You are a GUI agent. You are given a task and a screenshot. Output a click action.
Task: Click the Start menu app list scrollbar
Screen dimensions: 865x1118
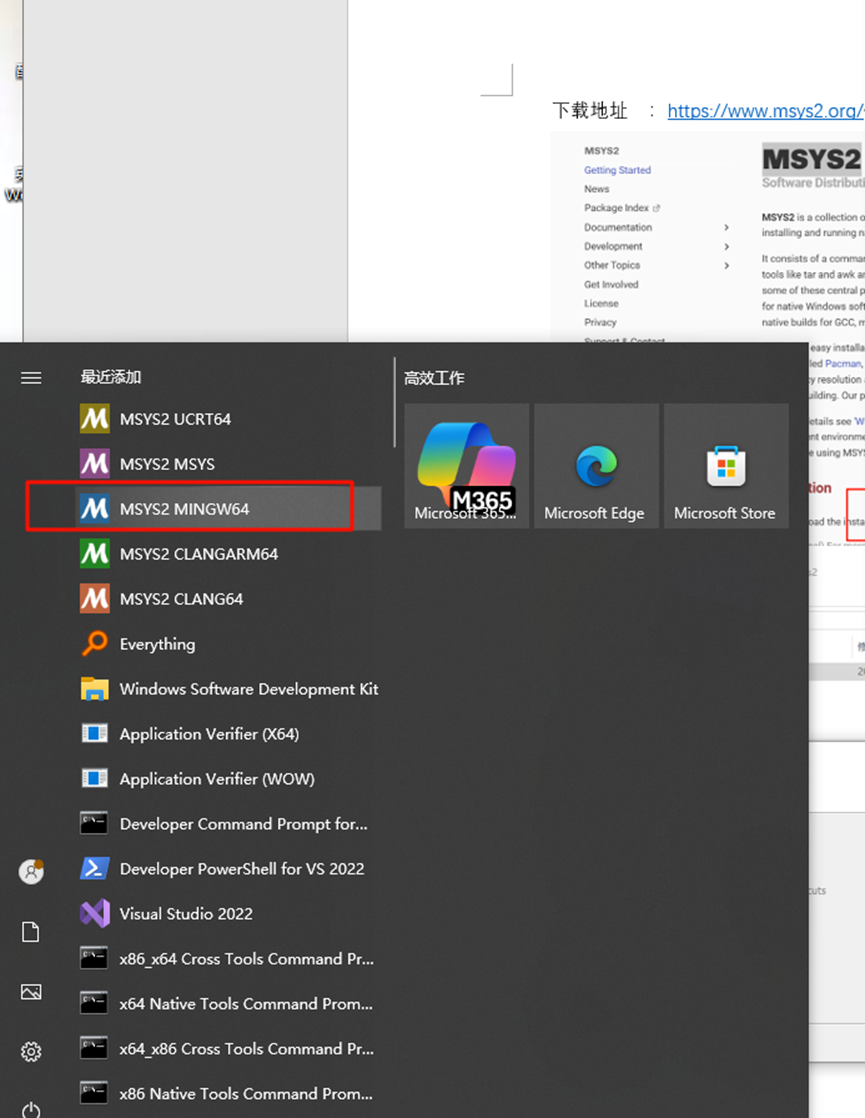click(x=394, y=402)
